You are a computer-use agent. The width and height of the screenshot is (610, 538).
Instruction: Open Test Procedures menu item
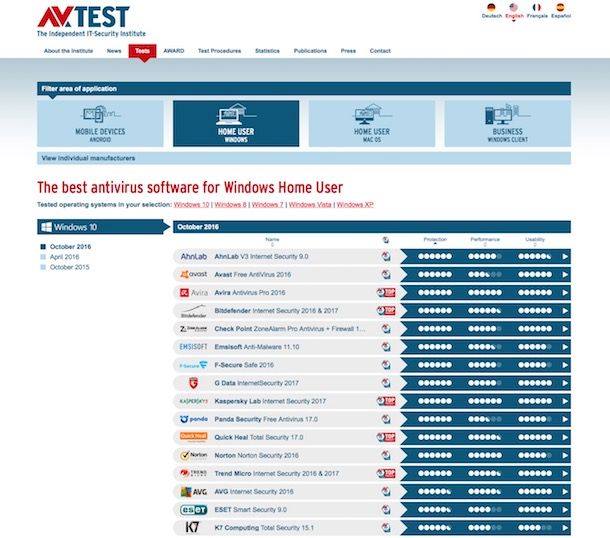click(219, 51)
